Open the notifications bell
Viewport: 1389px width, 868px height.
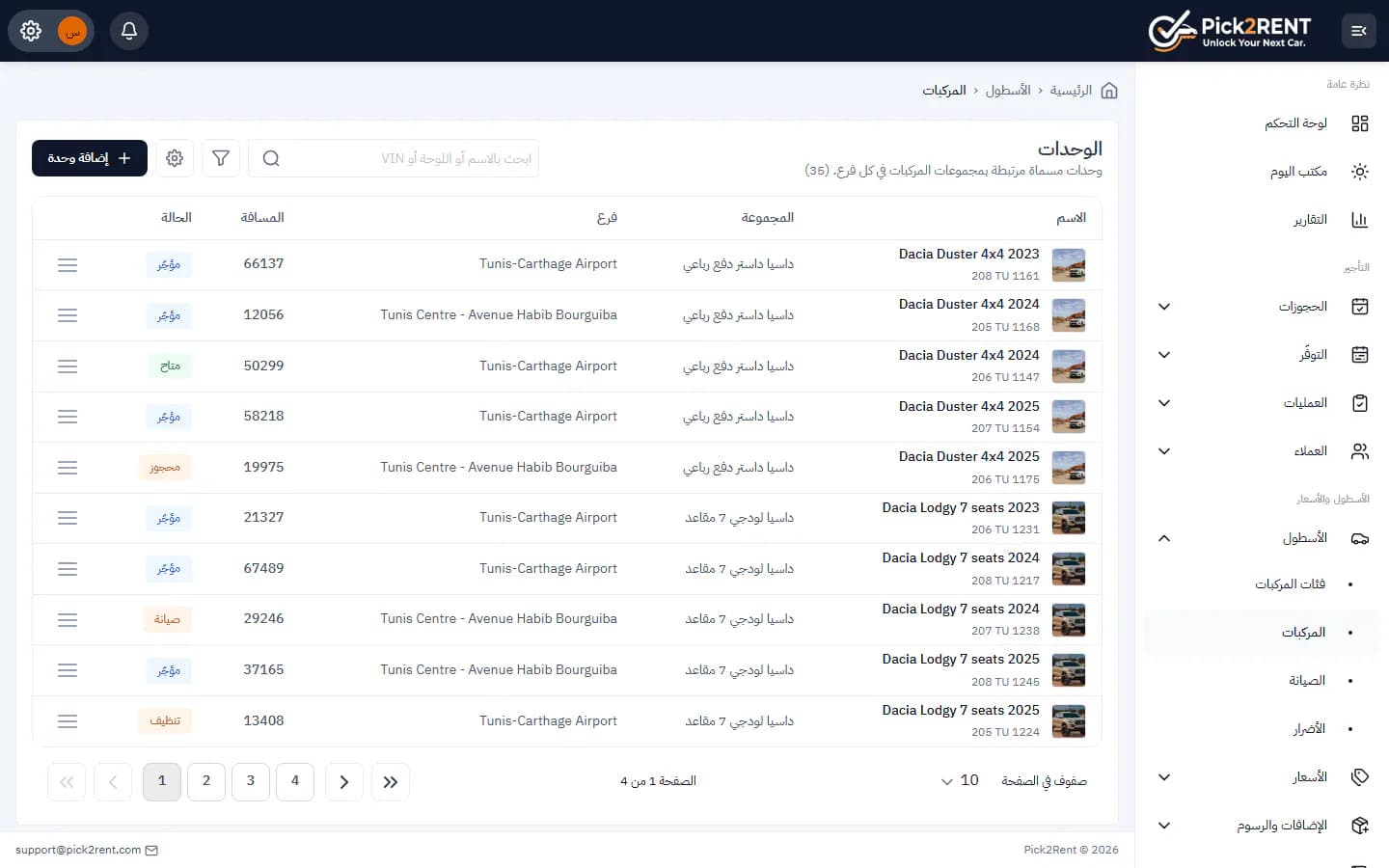[x=128, y=31]
